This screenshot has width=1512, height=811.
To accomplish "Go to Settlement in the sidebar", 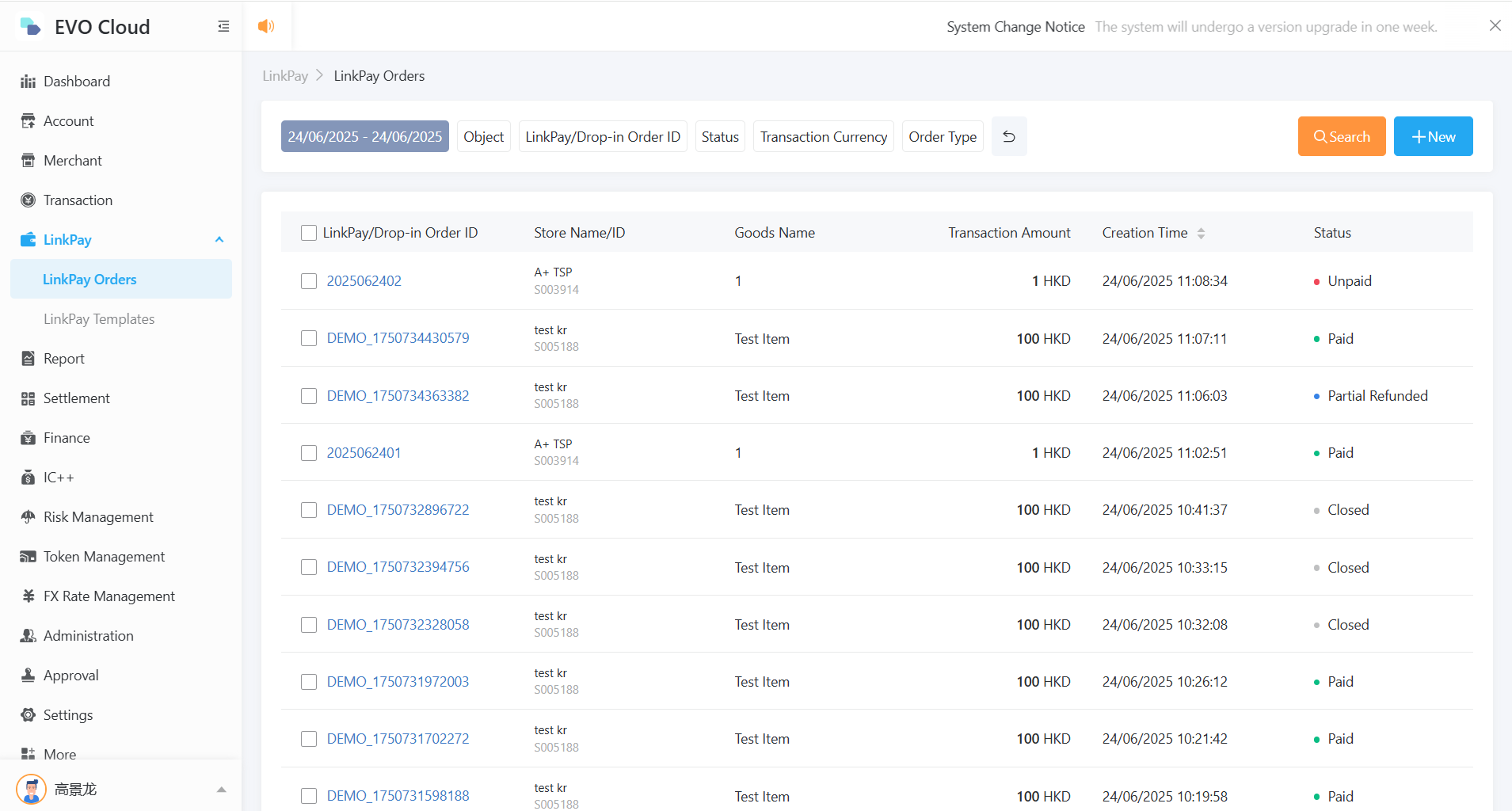I will pyautogui.click(x=76, y=398).
